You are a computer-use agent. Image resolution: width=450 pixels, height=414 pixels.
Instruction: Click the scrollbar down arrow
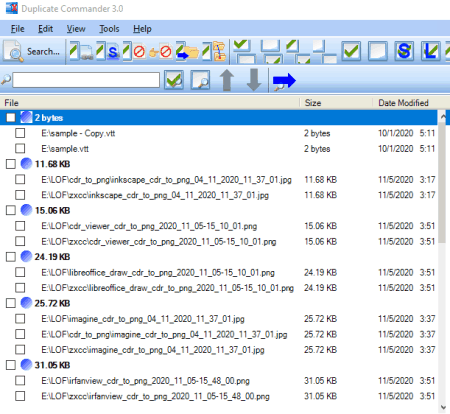[x=443, y=407]
